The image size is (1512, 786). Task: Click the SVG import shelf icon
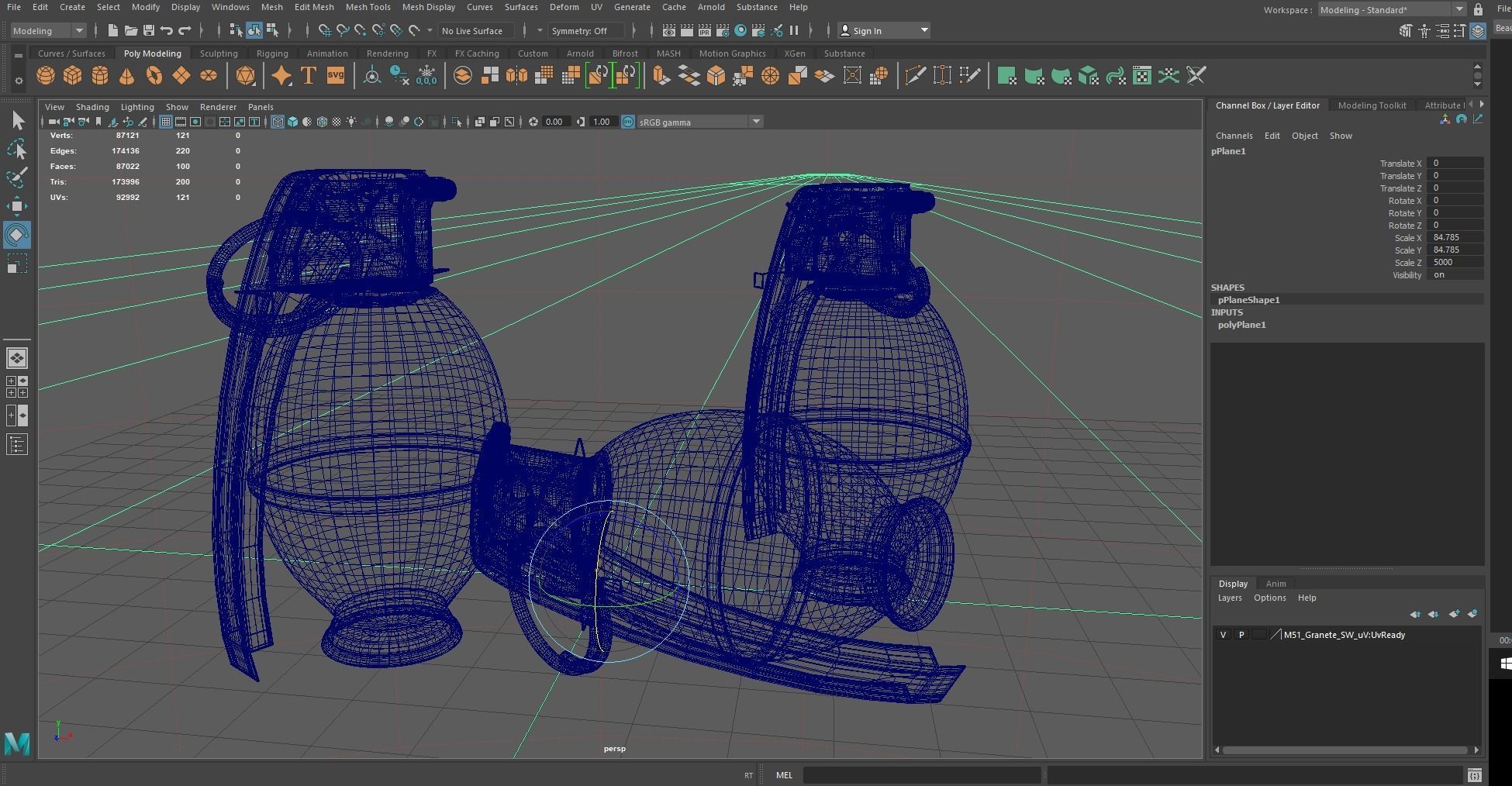click(x=336, y=76)
